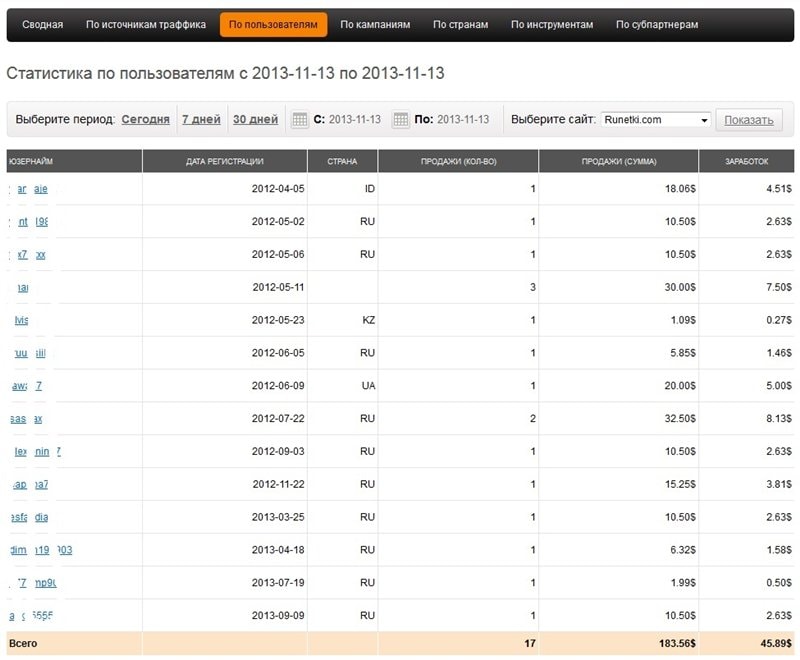Open the start date calendar icon
Screen dimensions: 800x660
click(x=299, y=120)
